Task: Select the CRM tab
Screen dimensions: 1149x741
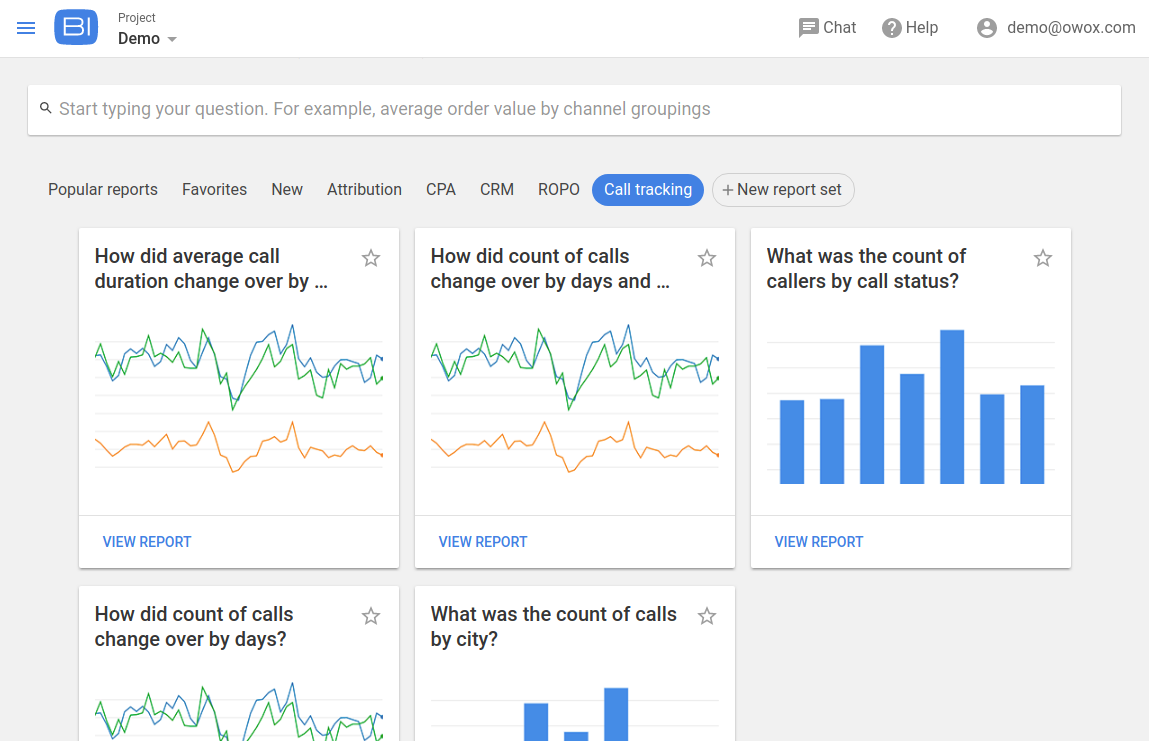Action: point(497,189)
